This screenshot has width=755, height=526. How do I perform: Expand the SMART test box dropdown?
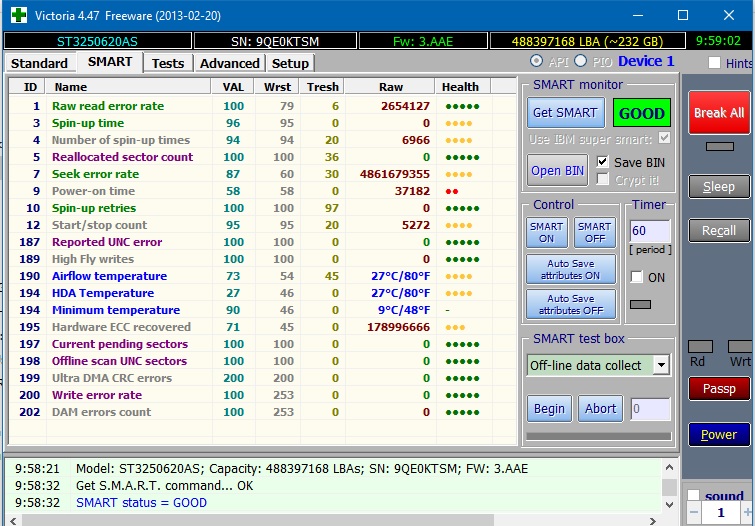[661, 365]
